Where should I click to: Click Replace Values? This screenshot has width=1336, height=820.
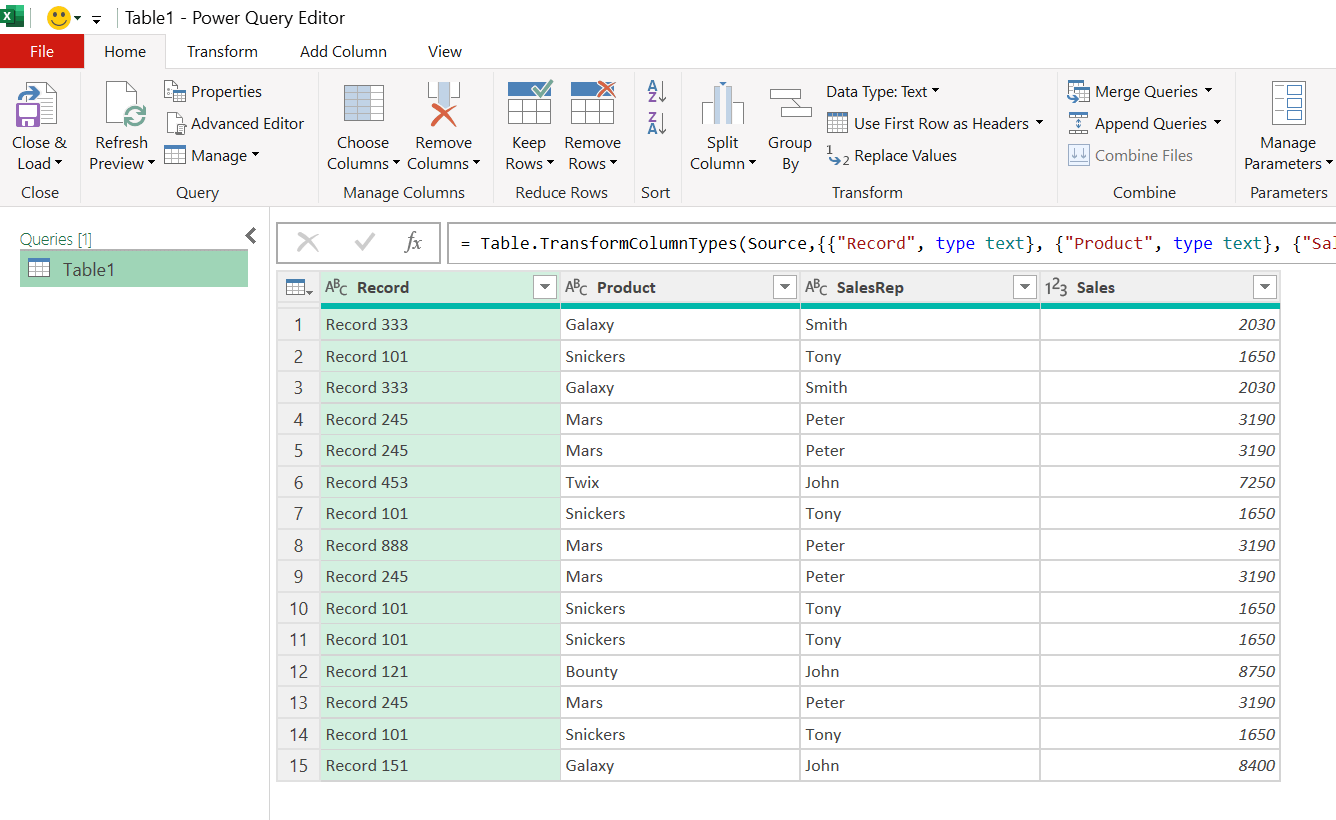point(892,156)
